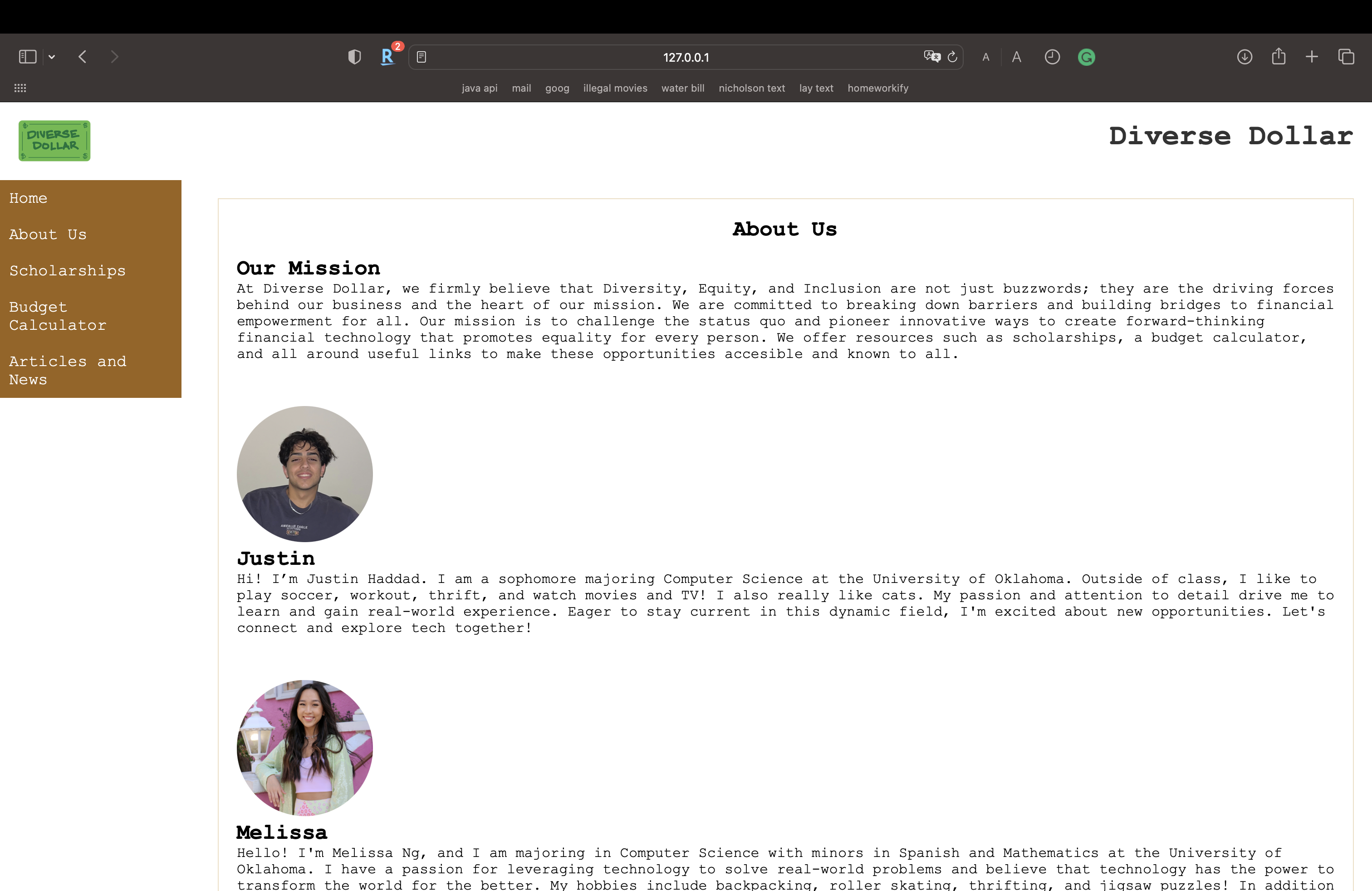Viewport: 1372px width, 891px height.
Task: Open the java api bookmark
Action: point(479,88)
